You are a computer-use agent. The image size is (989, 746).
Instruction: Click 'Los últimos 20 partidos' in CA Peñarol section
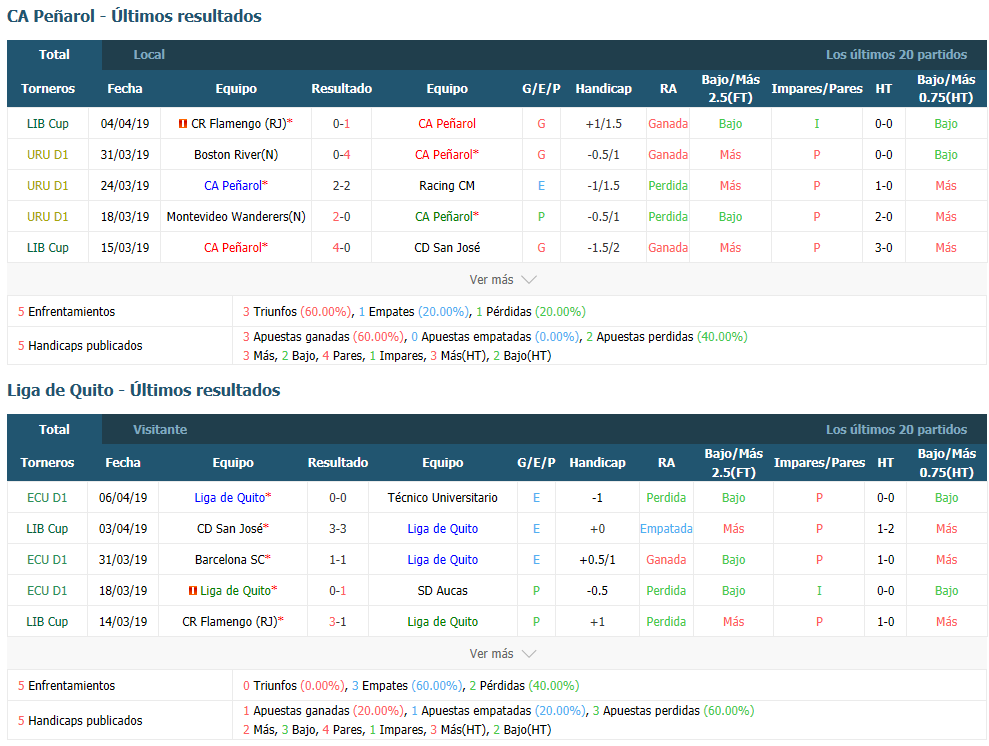896,55
